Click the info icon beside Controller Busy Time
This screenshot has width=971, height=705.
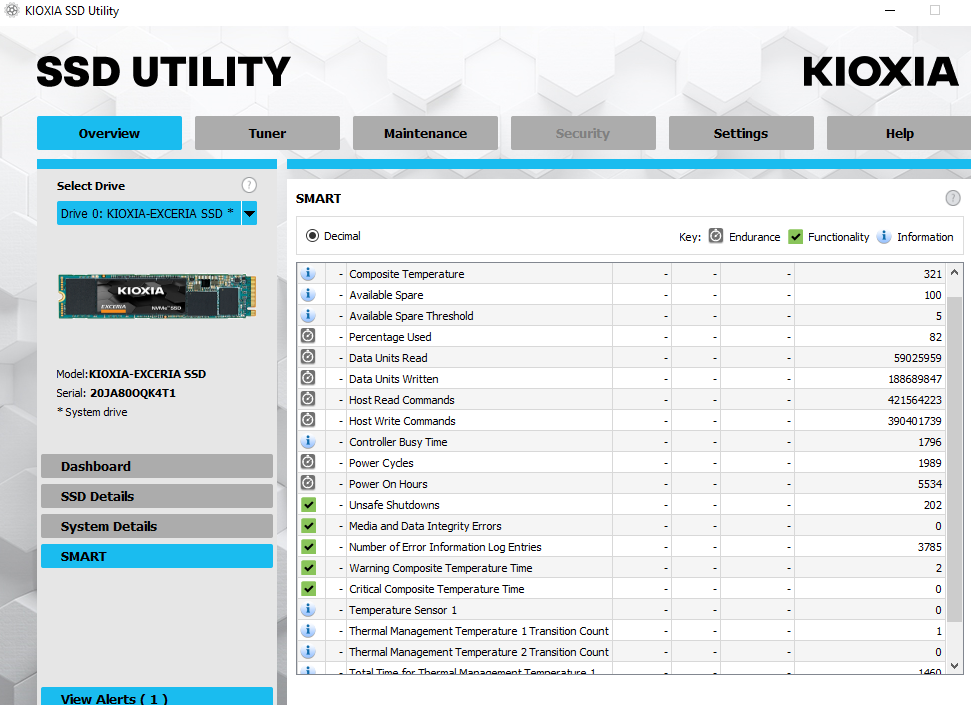308,441
